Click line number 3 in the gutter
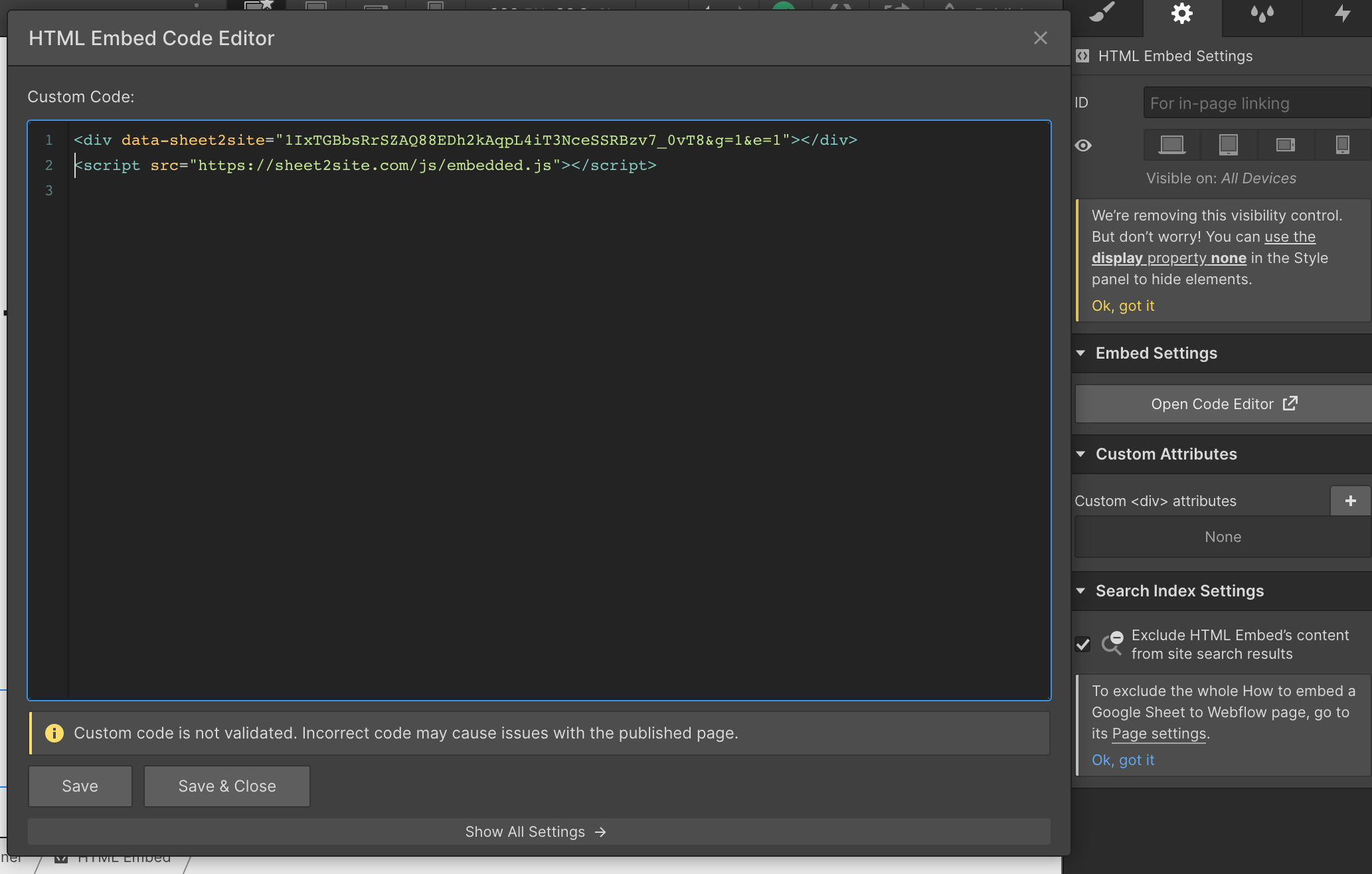1372x874 pixels. [x=48, y=191]
